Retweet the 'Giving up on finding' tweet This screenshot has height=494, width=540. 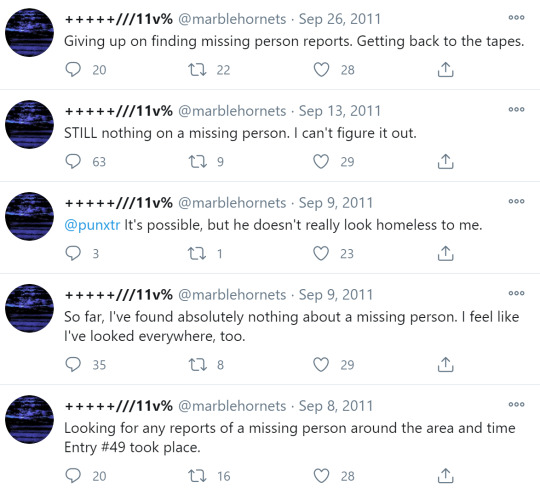(197, 70)
